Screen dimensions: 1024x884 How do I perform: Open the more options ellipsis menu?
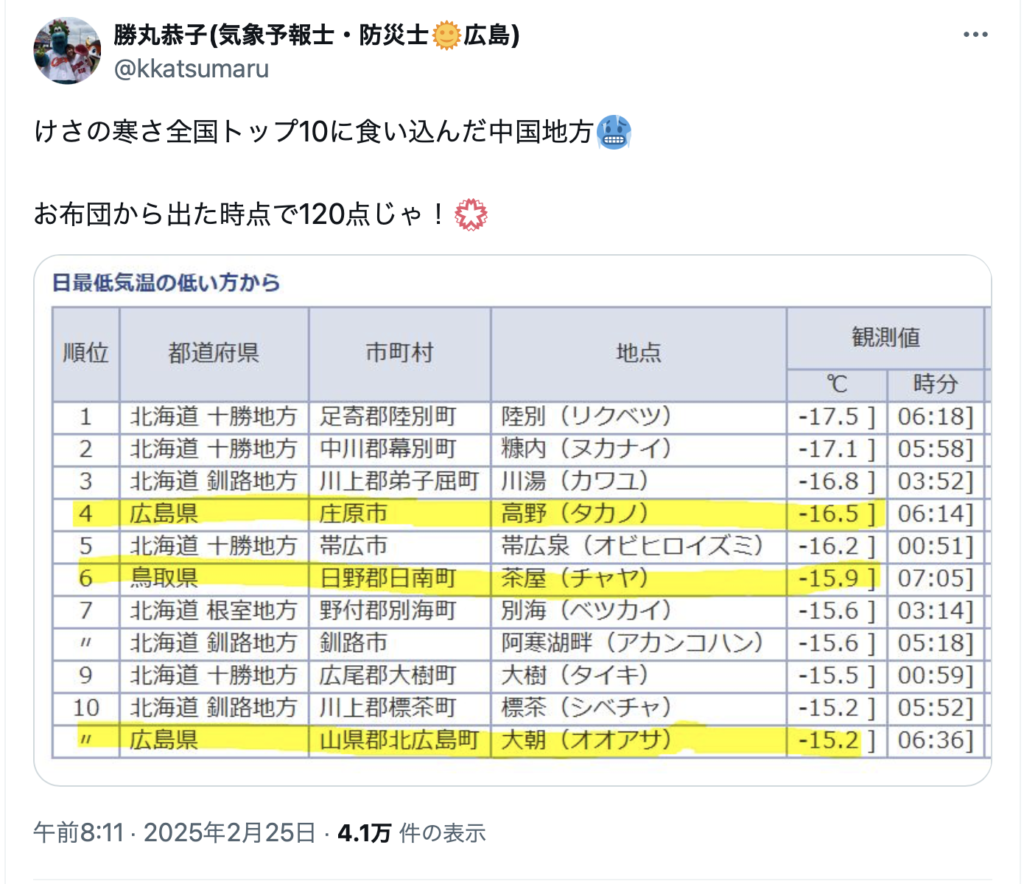pos(975,35)
